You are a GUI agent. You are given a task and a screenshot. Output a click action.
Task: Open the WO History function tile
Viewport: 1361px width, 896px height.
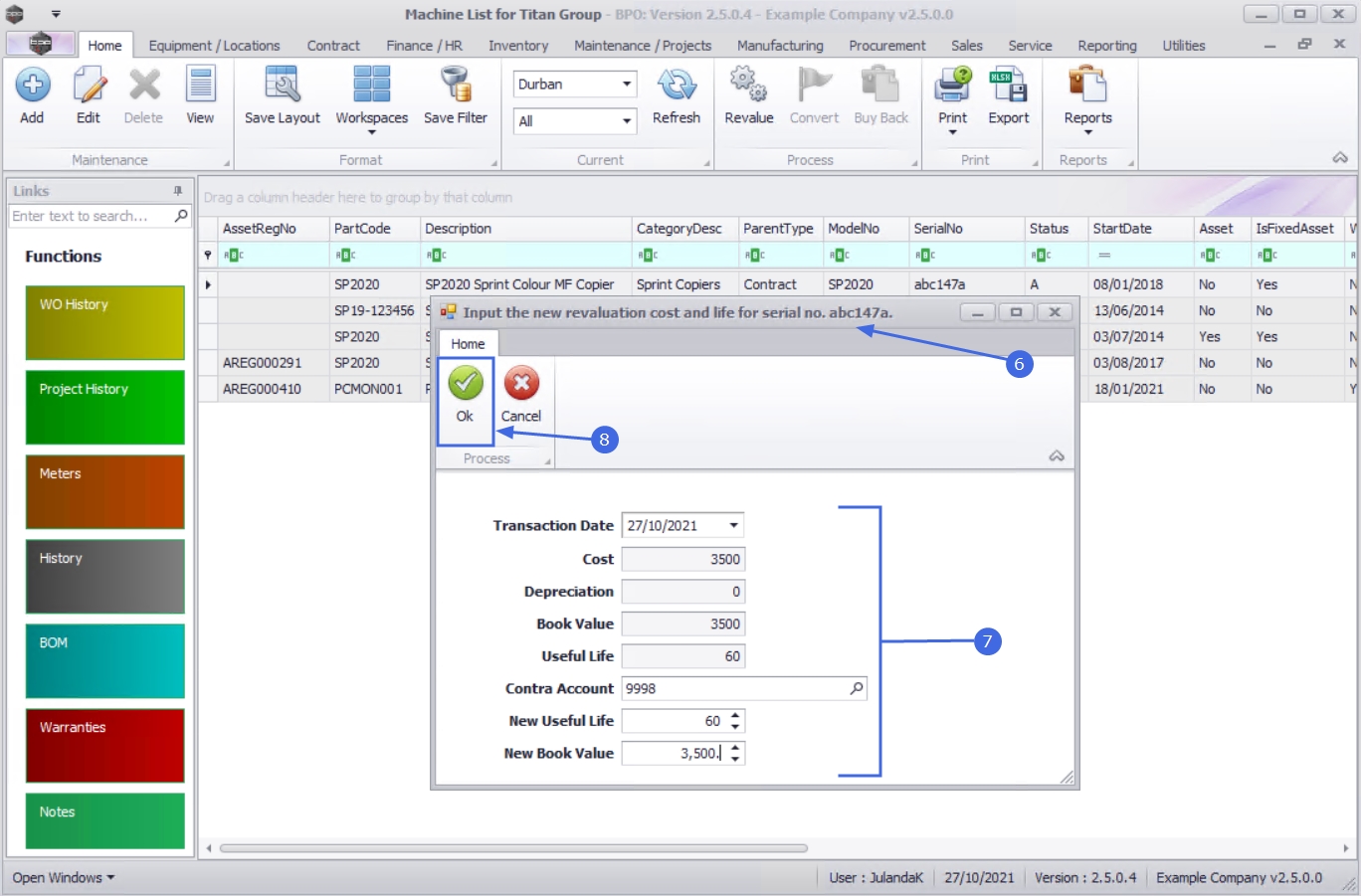105,323
